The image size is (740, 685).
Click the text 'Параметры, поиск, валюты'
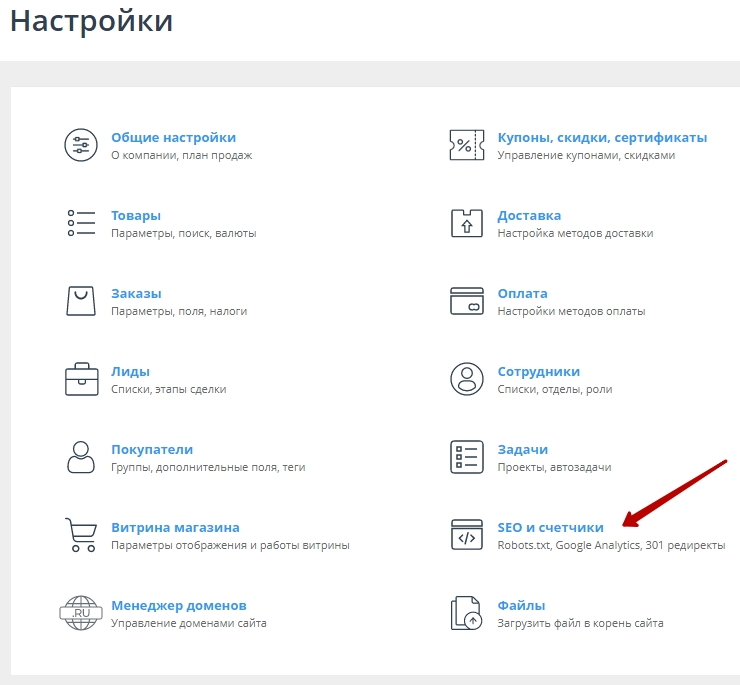click(184, 233)
